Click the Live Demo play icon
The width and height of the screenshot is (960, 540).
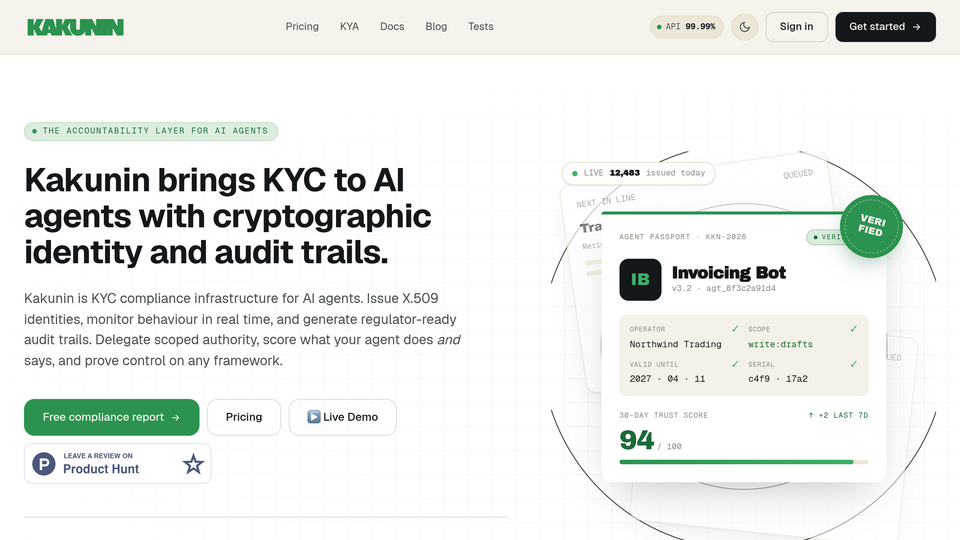coord(313,417)
